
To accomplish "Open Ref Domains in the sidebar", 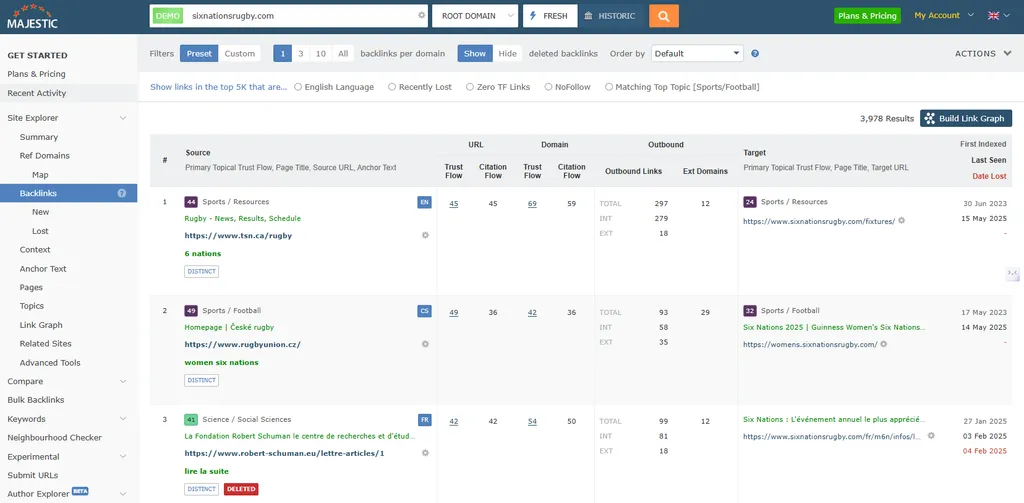I will (x=44, y=155).
